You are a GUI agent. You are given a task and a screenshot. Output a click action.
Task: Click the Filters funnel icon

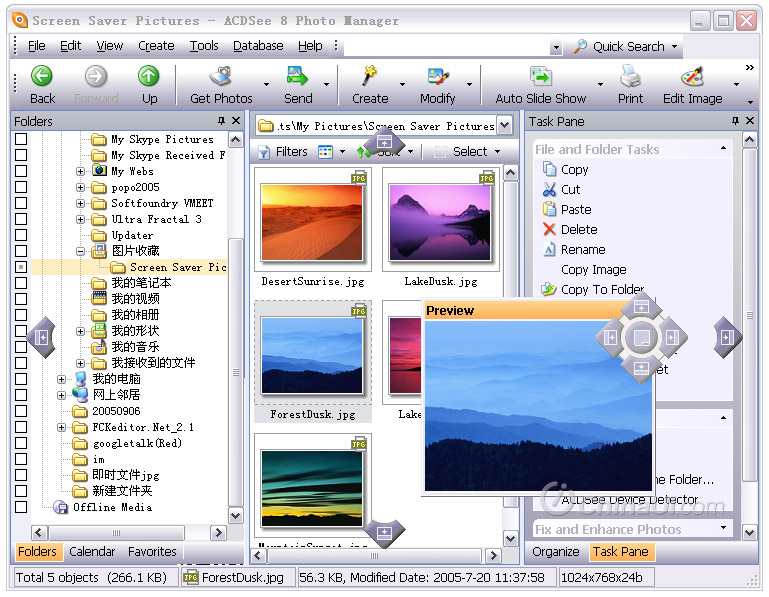pyautogui.click(x=264, y=152)
